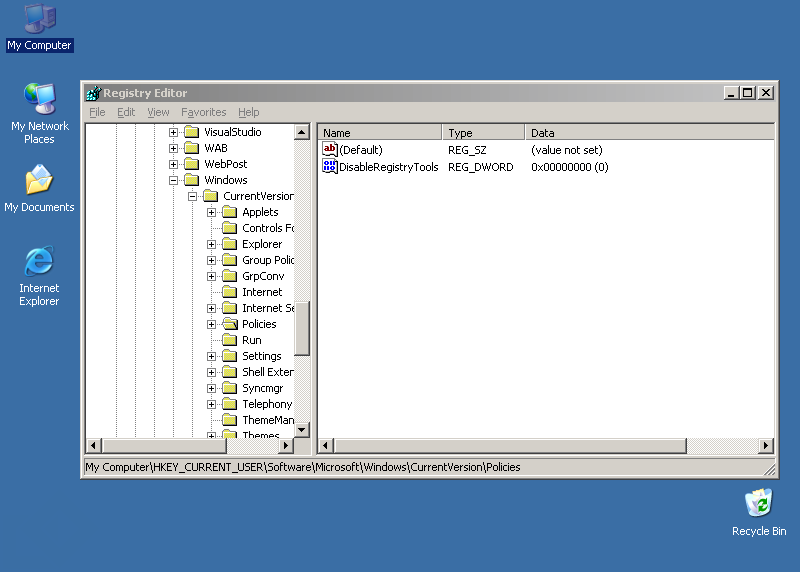Sort values by the Data column header
Screen dimensions: 800x572
(649, 133)
